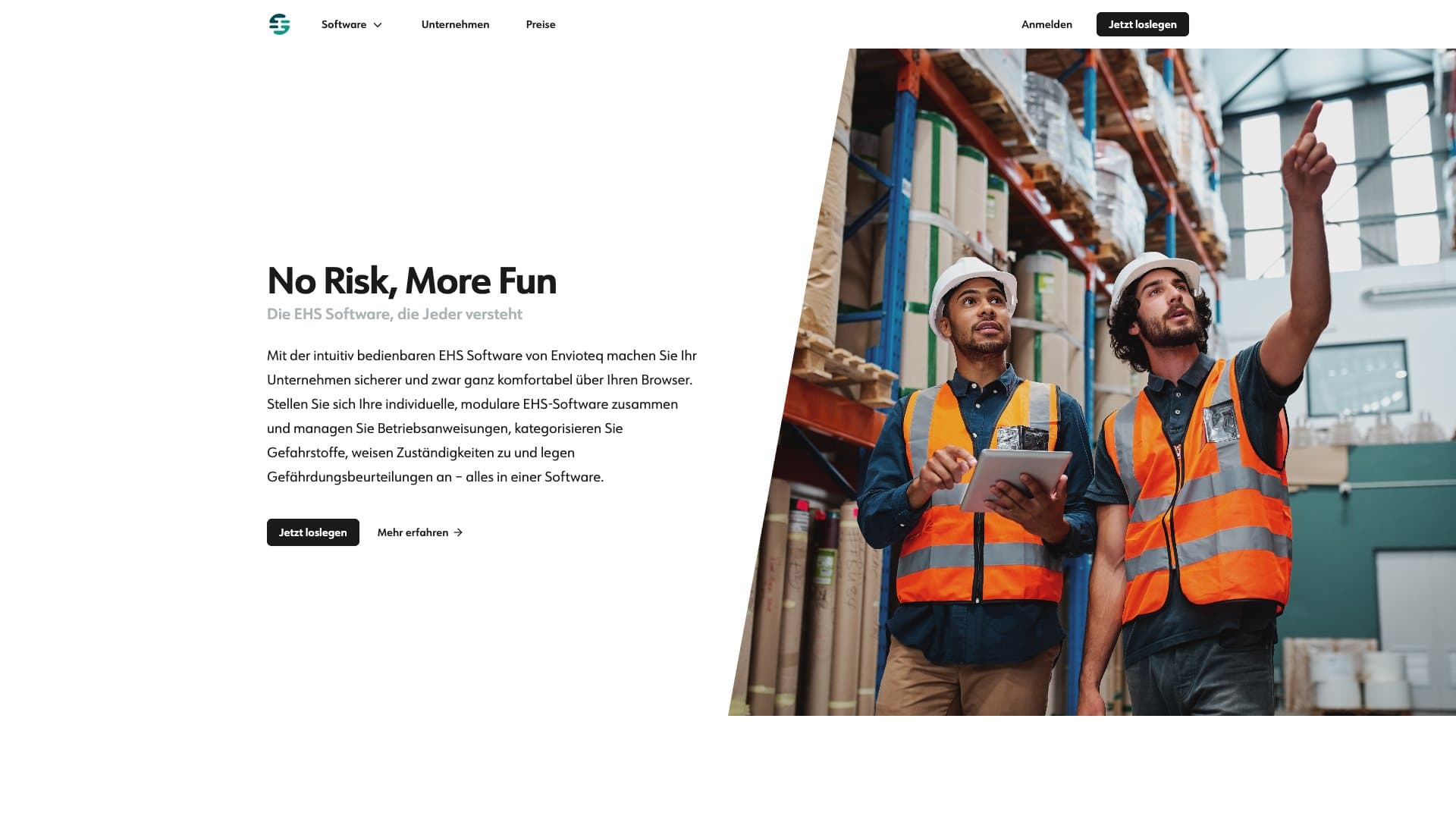Viewport: 1456px width, 819px height.
Task: Click the EHS Software subtitle text
Action: click(x=394, y=313)
